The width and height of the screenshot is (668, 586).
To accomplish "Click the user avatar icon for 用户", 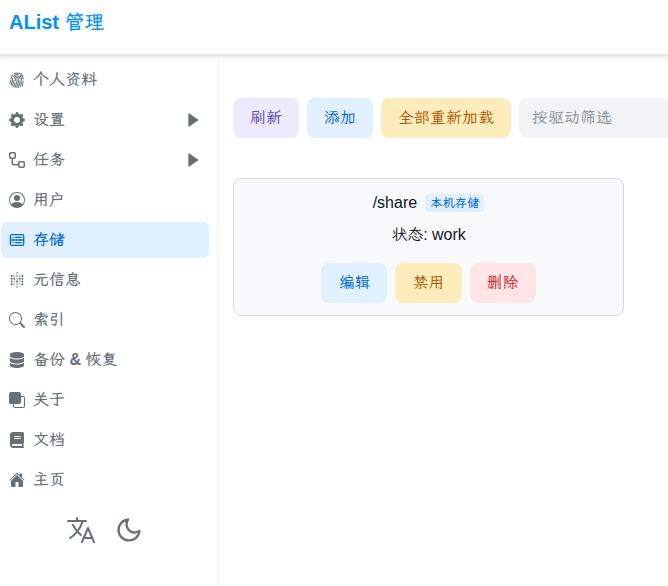I will (x=17, y=200).
